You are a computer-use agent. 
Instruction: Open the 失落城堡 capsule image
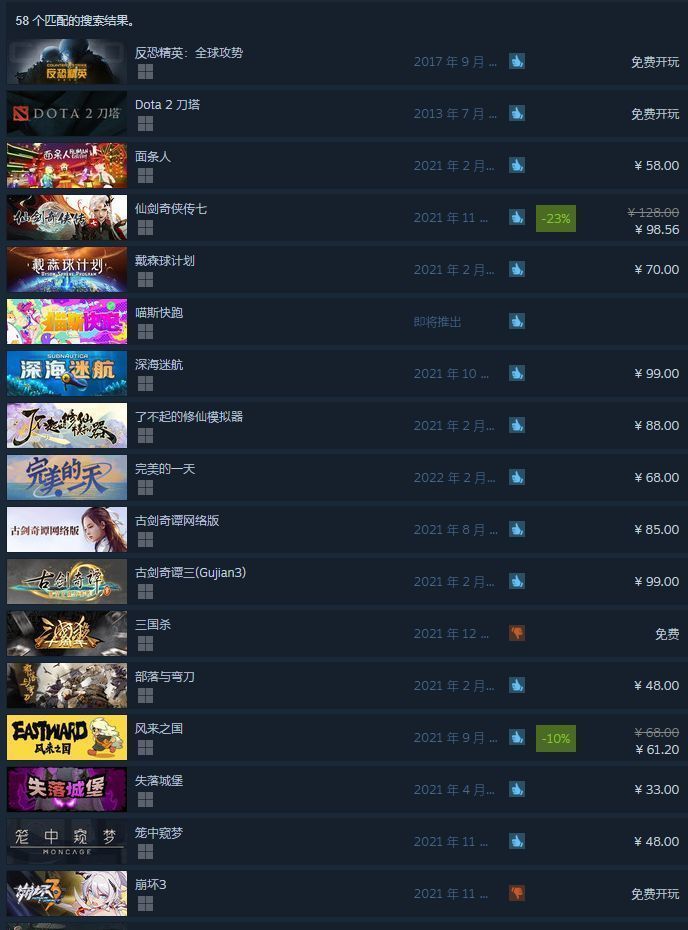point(67,789)
